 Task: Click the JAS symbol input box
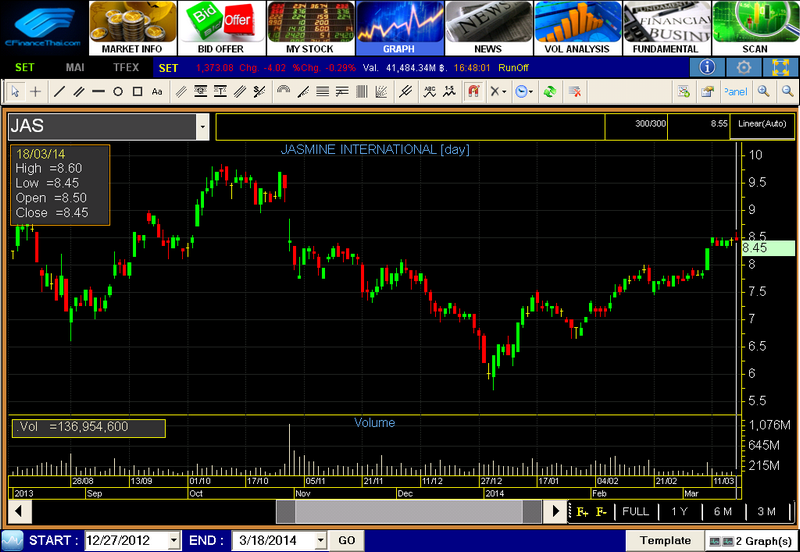(102, 127)
